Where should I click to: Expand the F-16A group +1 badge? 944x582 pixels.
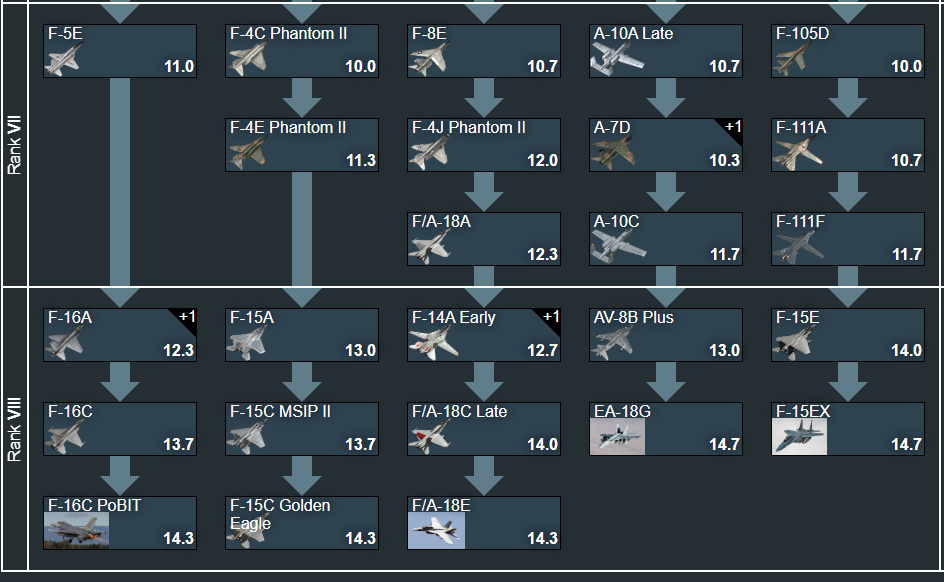187,317
